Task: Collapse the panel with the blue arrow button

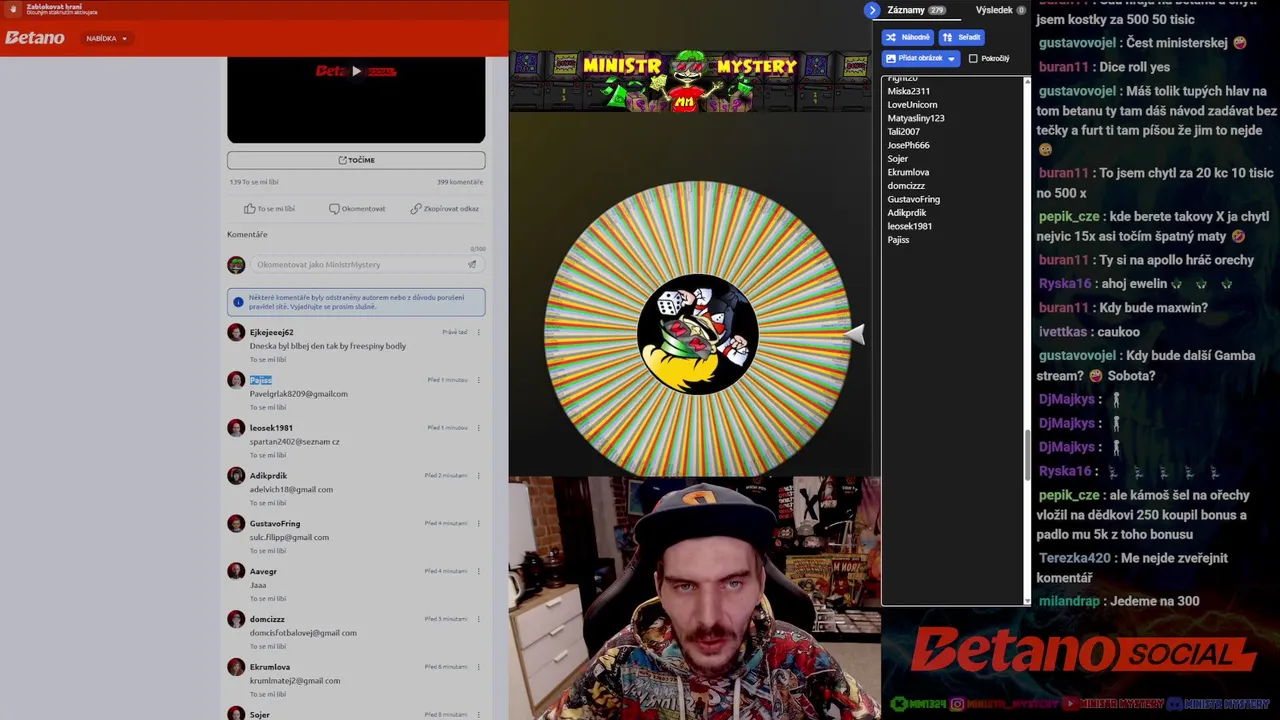Action: tap(873, 10)
